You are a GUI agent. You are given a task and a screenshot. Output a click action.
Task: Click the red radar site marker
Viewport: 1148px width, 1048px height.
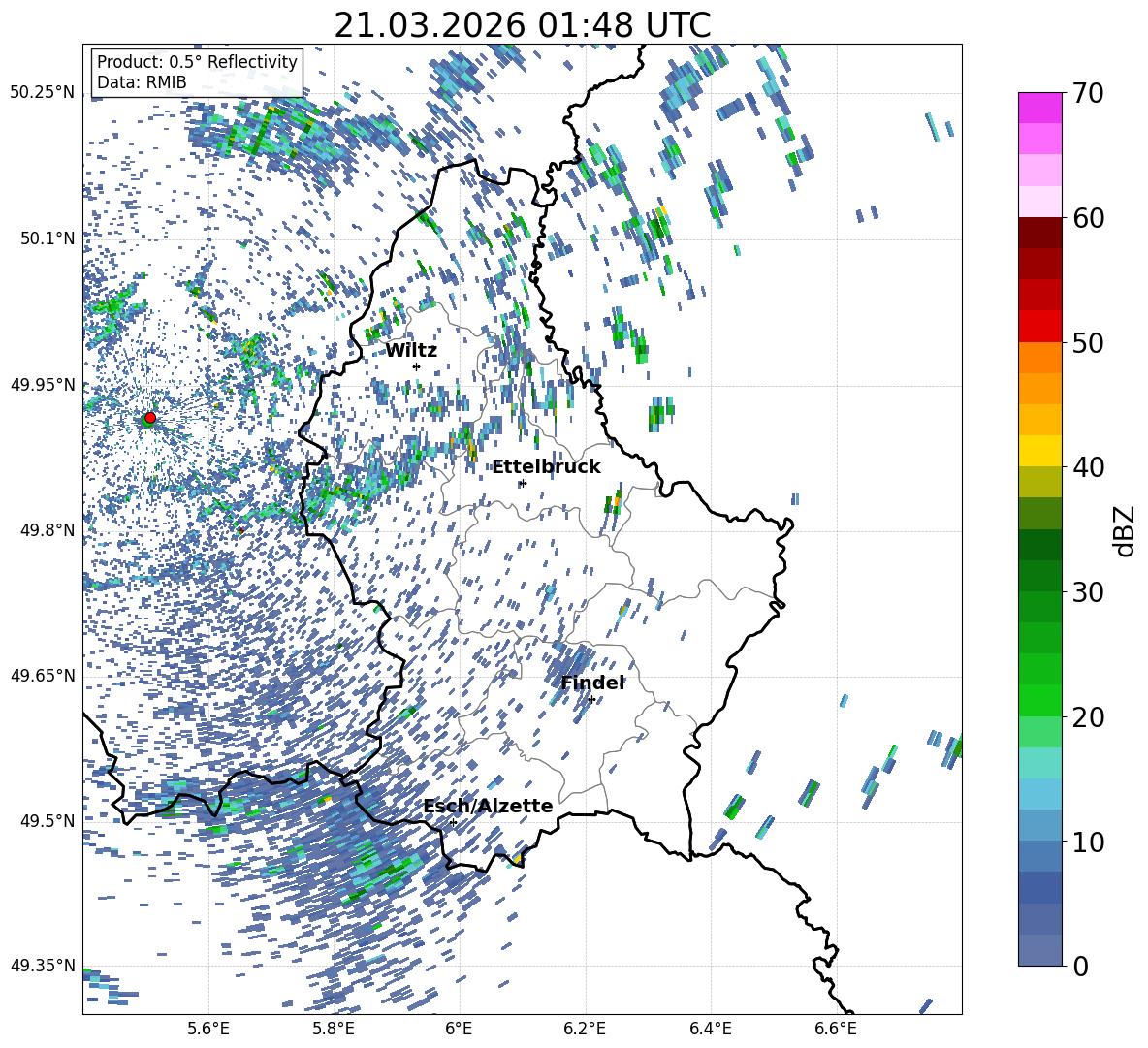coord(149,418)
